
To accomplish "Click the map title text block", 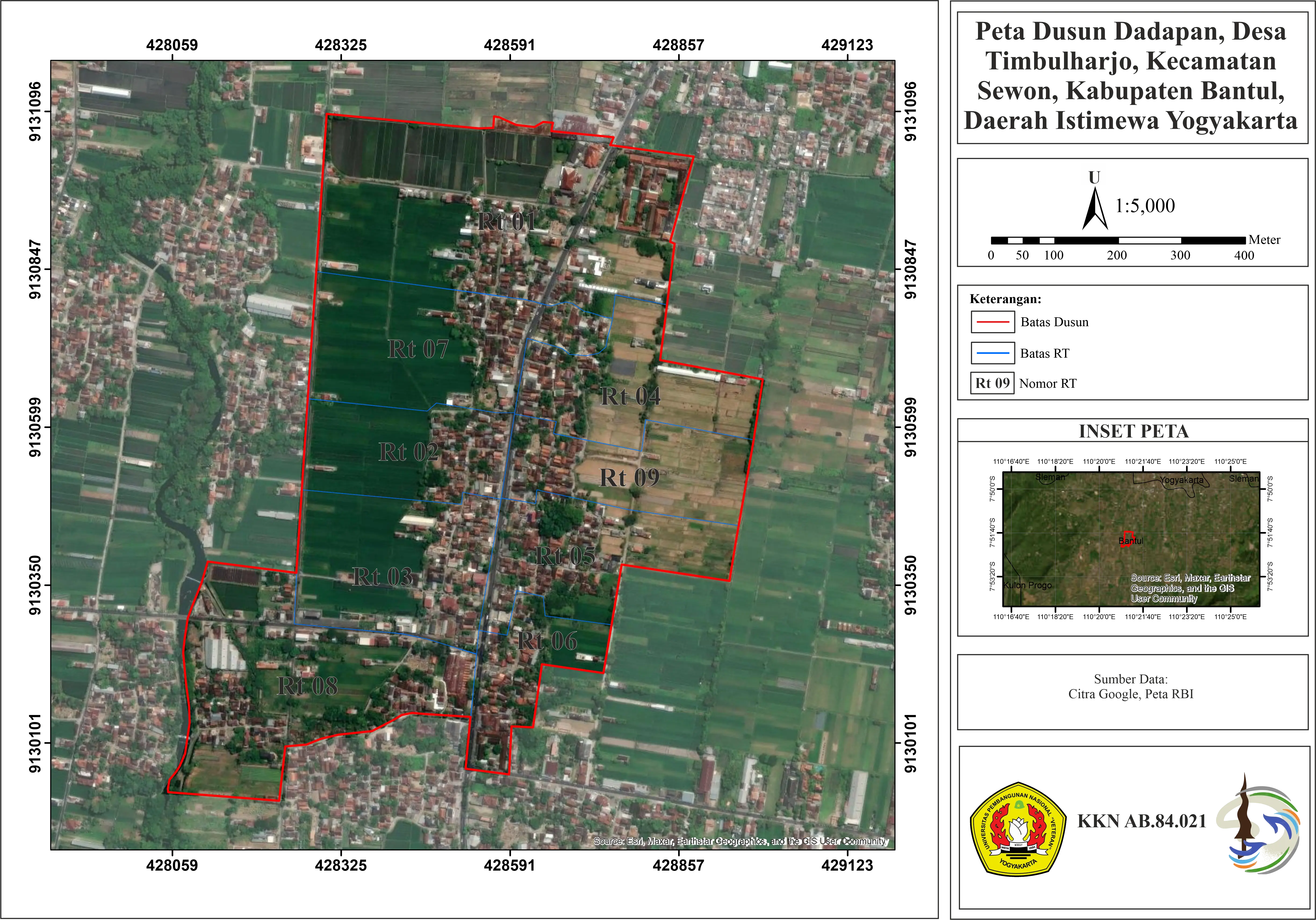I will [x=1131, y=76].
